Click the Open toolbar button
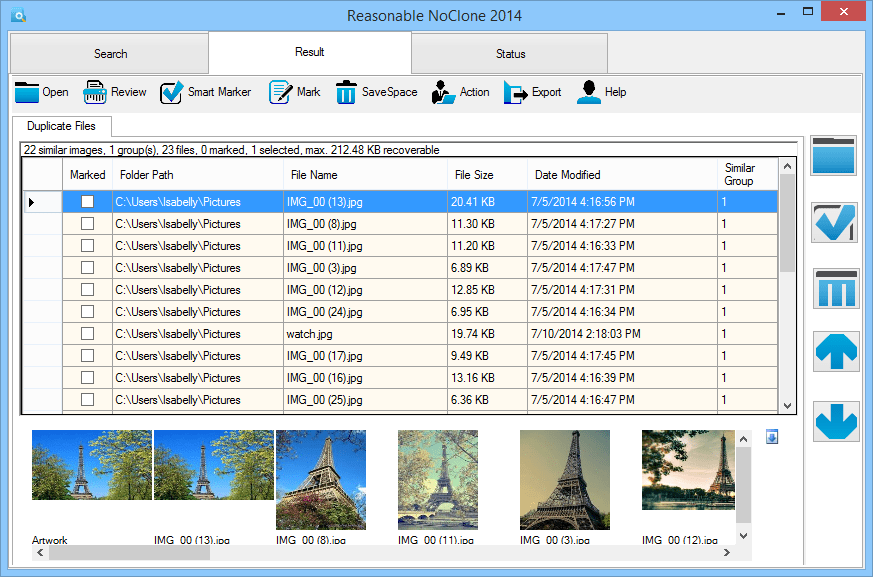873x577 pixels. [41, 92]
